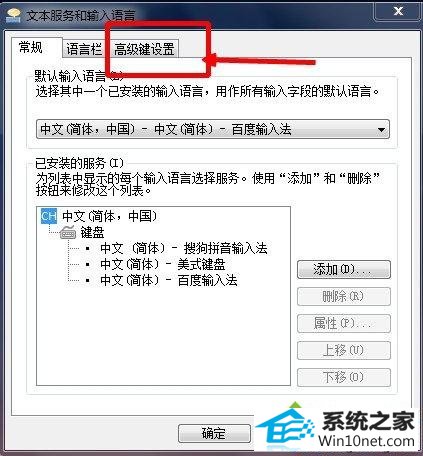The height and width of the screenshot is (456, 423).
Task: Open the default input language dropdown arrow
Action: click(381, 130)
